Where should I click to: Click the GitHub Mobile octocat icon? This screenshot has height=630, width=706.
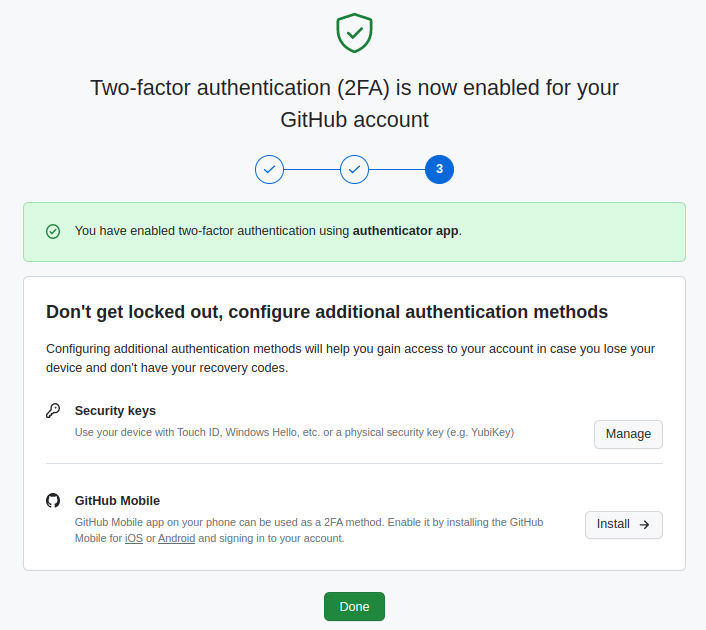tap(53, 500)
